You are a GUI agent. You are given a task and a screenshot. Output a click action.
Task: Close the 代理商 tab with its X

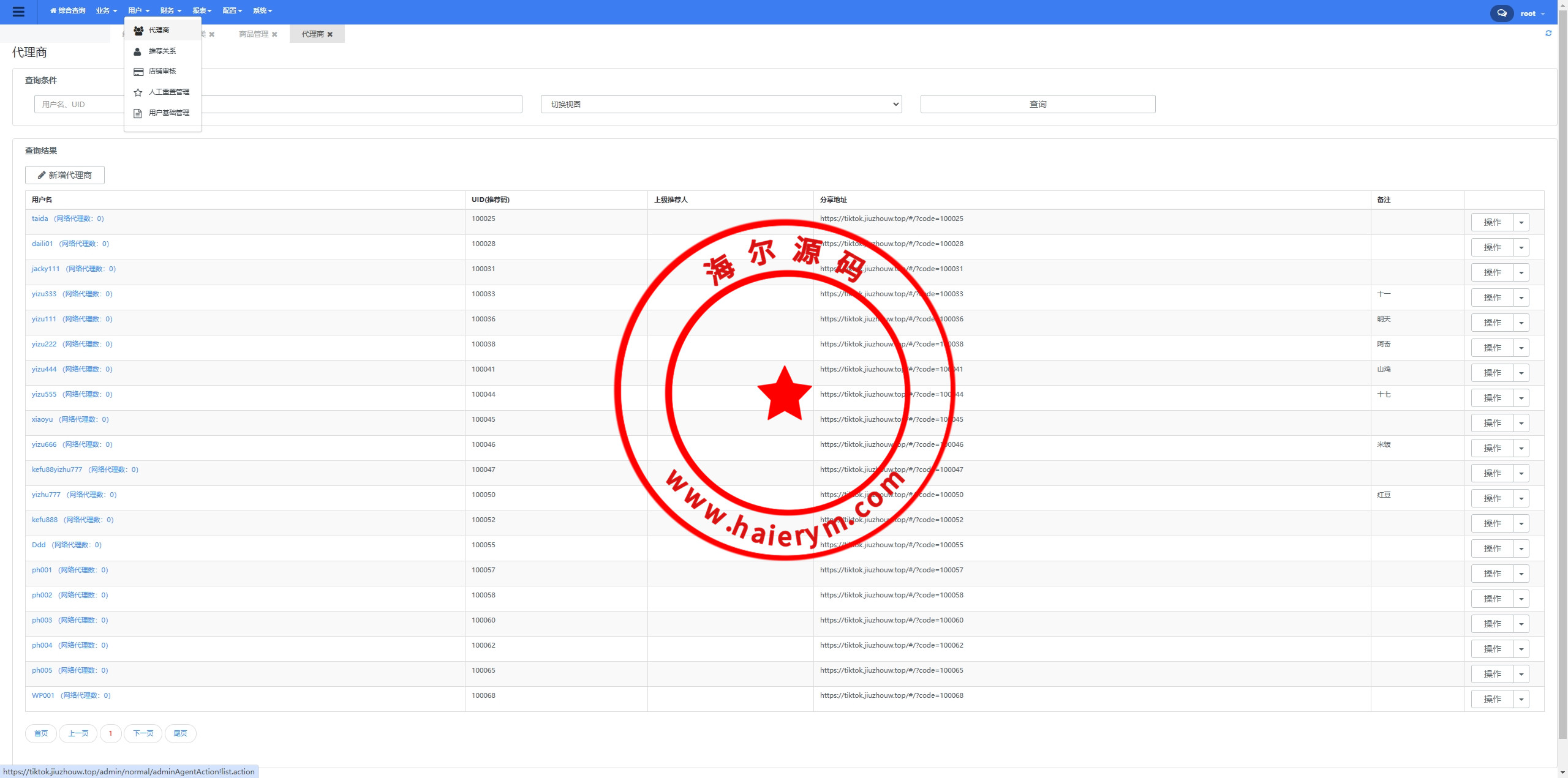[x=330, y=34]
